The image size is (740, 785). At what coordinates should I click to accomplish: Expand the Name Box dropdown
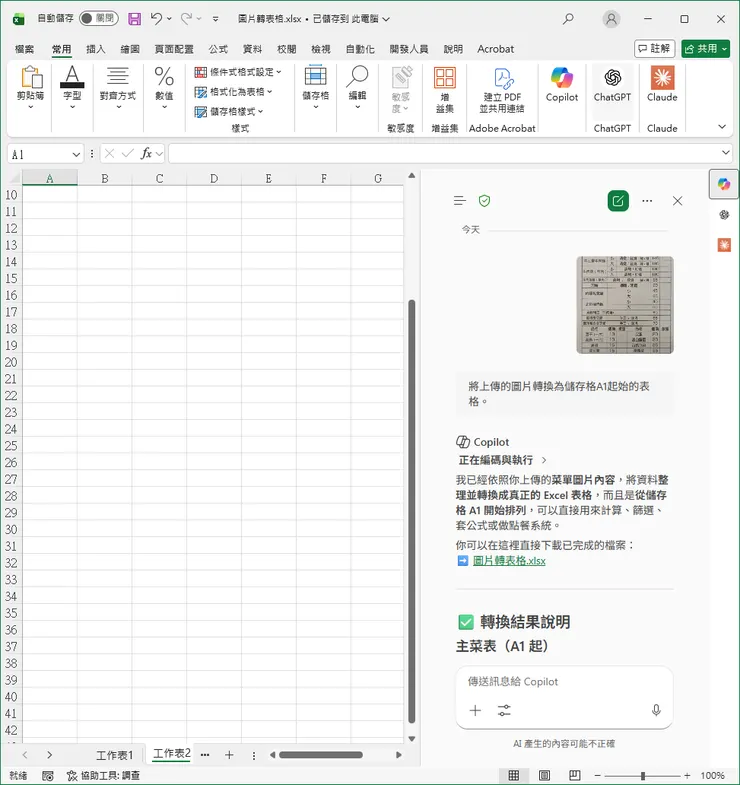pos(76,154)
